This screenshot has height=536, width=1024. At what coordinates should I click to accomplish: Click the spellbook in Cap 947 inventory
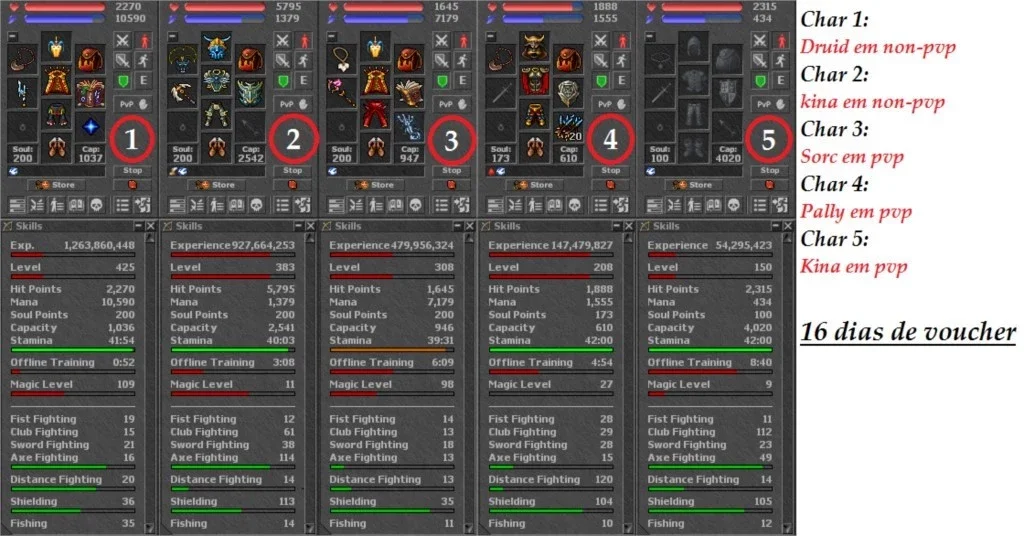pyautogui.click(x=409, y=93)
